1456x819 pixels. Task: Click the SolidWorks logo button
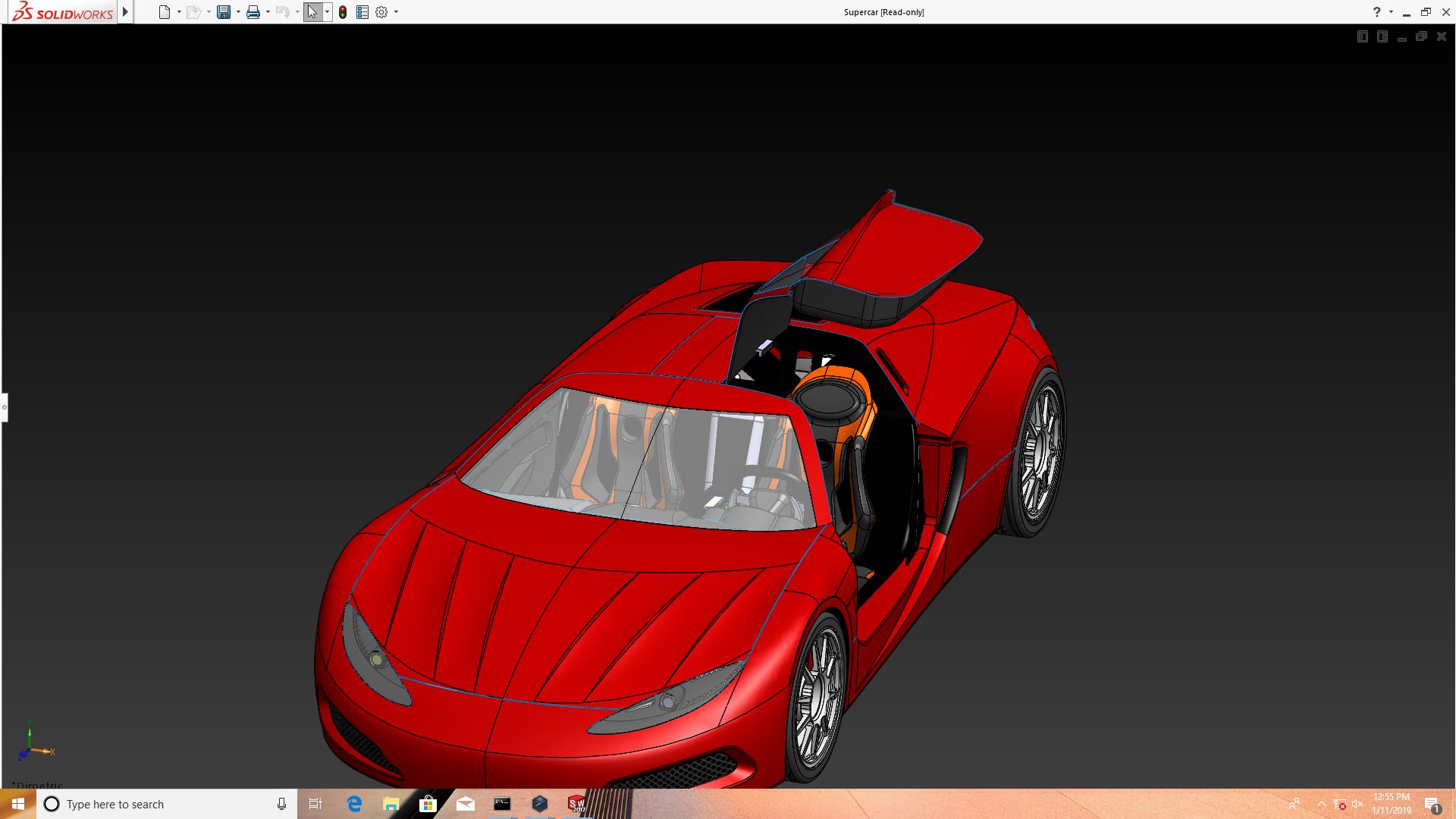[x=62, y=12]
